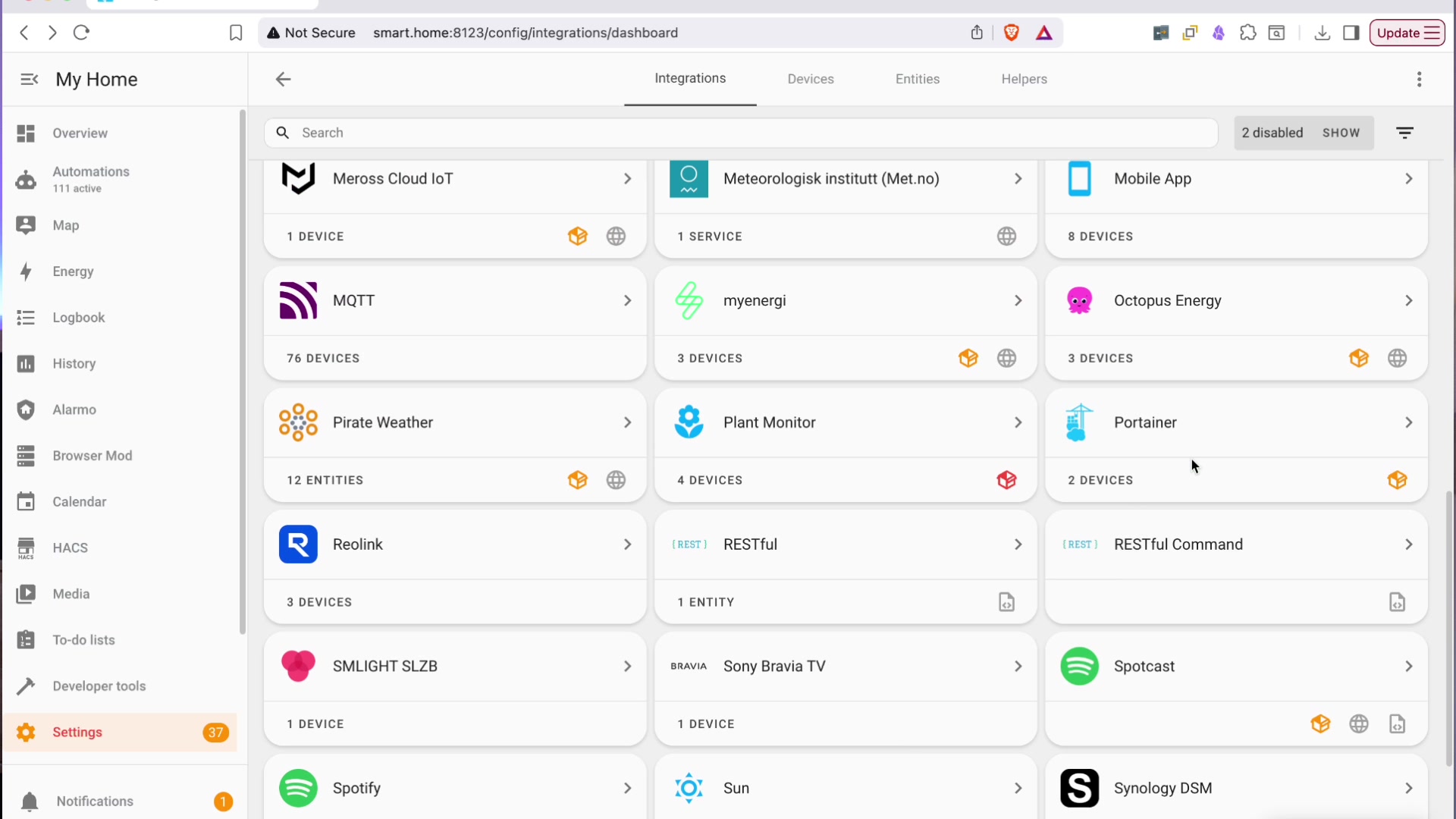This screenshot has width=1456, height=819.
Task: Click Brave Shields icon in address bar
Action: (1011, 33)
